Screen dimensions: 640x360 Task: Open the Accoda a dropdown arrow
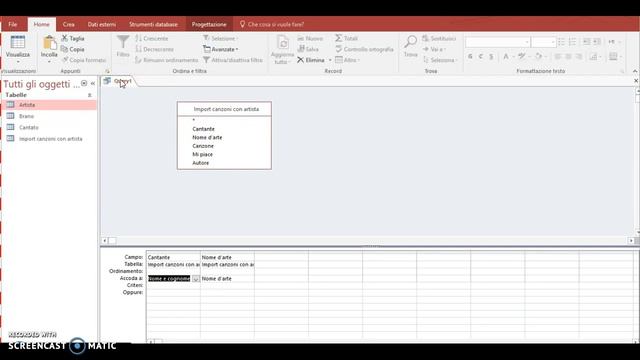point(196,279)
